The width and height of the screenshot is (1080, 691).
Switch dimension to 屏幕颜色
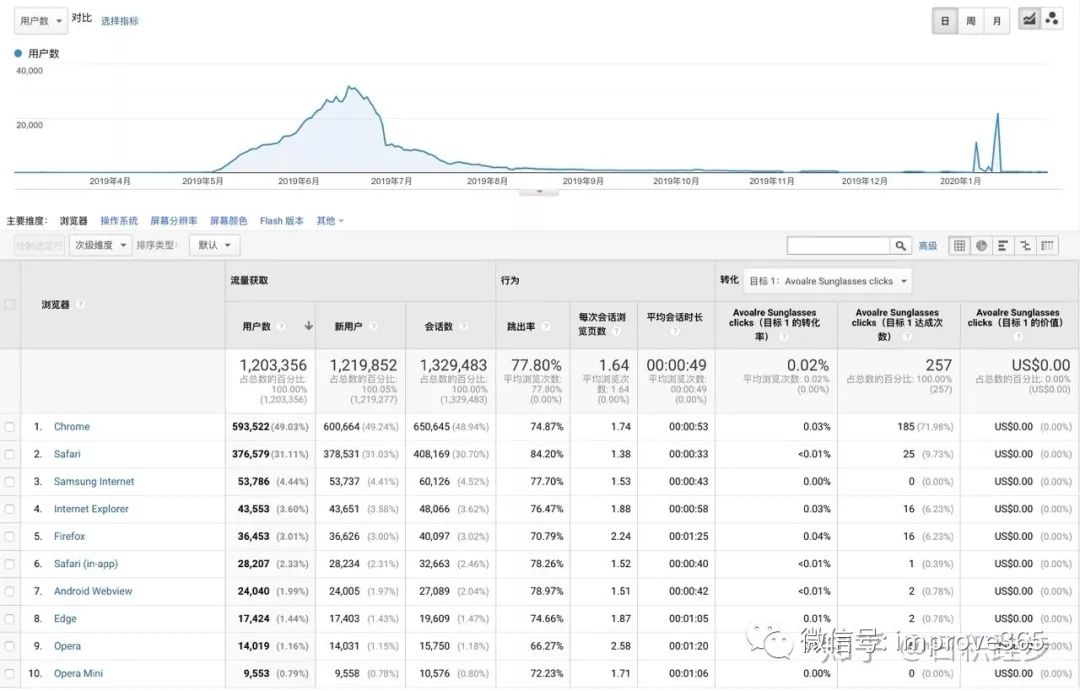tap(229, 220)
